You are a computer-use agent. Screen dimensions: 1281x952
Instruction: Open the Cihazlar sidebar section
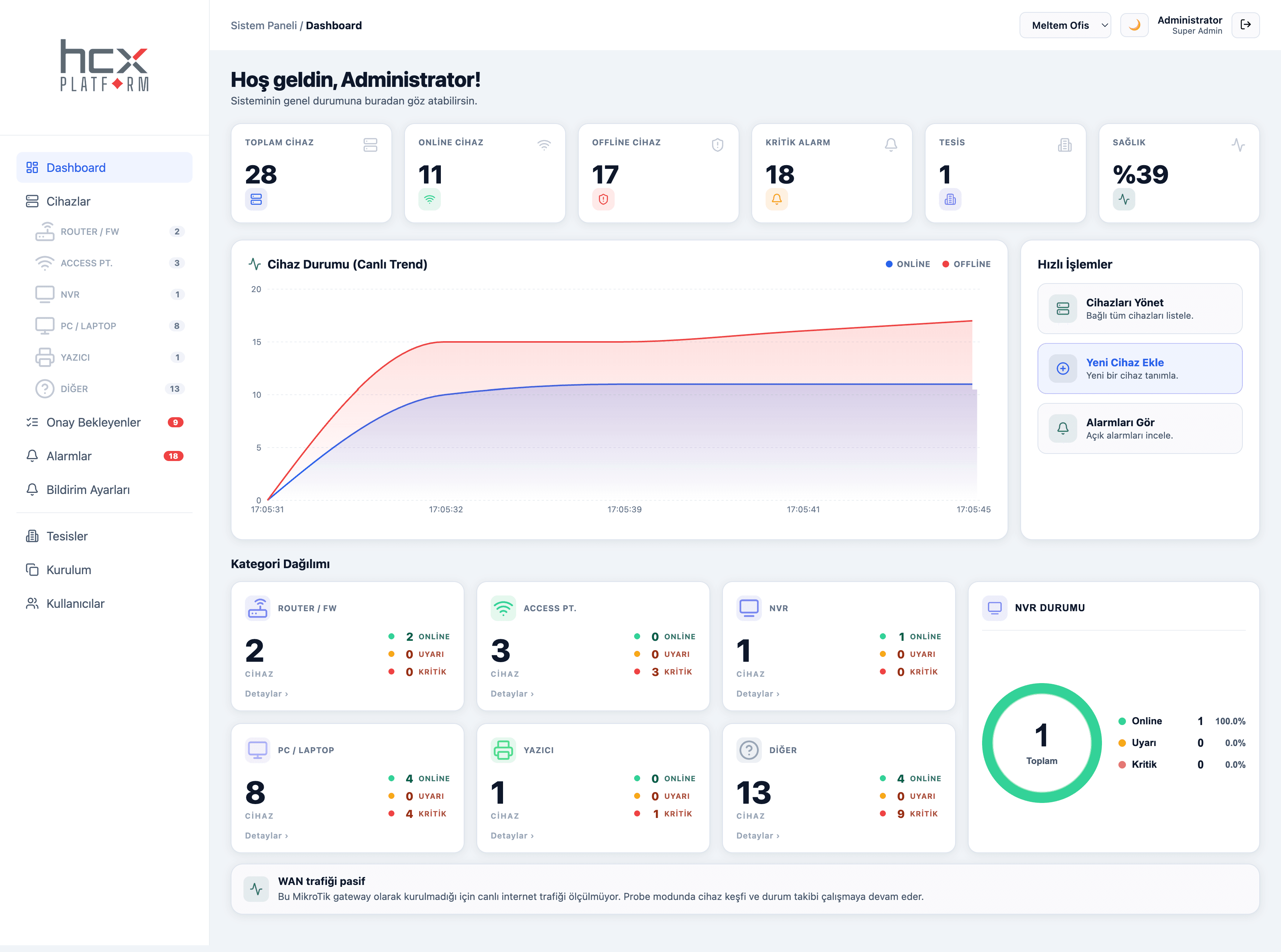tap(104, 201)
